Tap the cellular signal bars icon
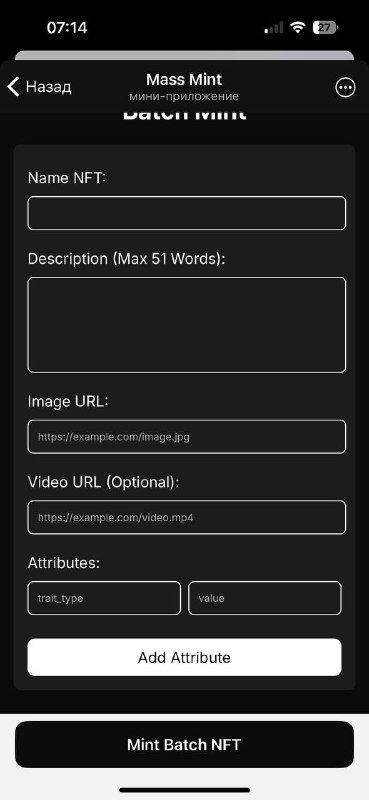The height and width of the screenshot is (800, 369). point(274,29)
